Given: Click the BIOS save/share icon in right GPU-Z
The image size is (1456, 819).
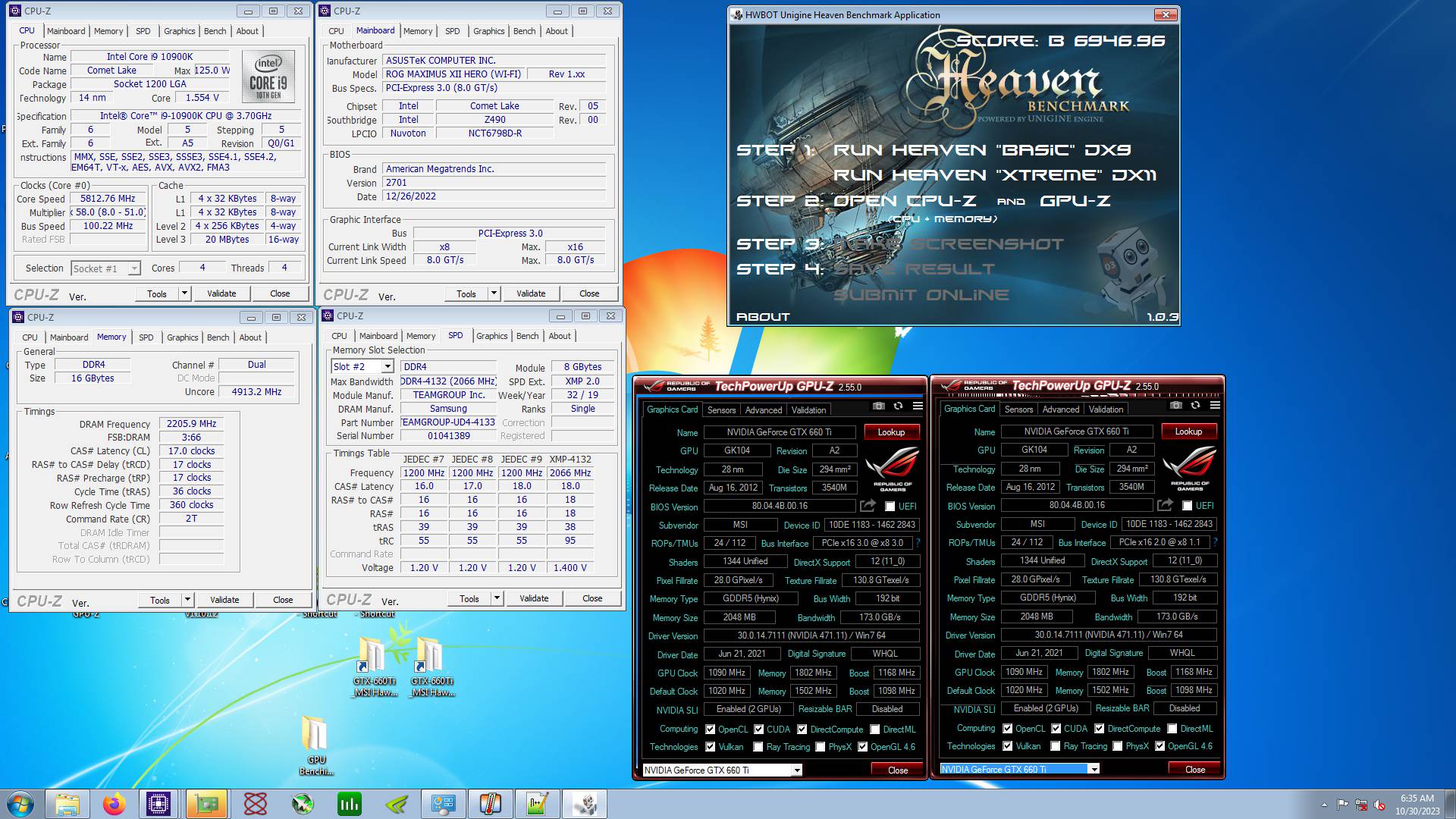Looking at the screenshot, I should pyautogui.click(x=1165, y=505).
